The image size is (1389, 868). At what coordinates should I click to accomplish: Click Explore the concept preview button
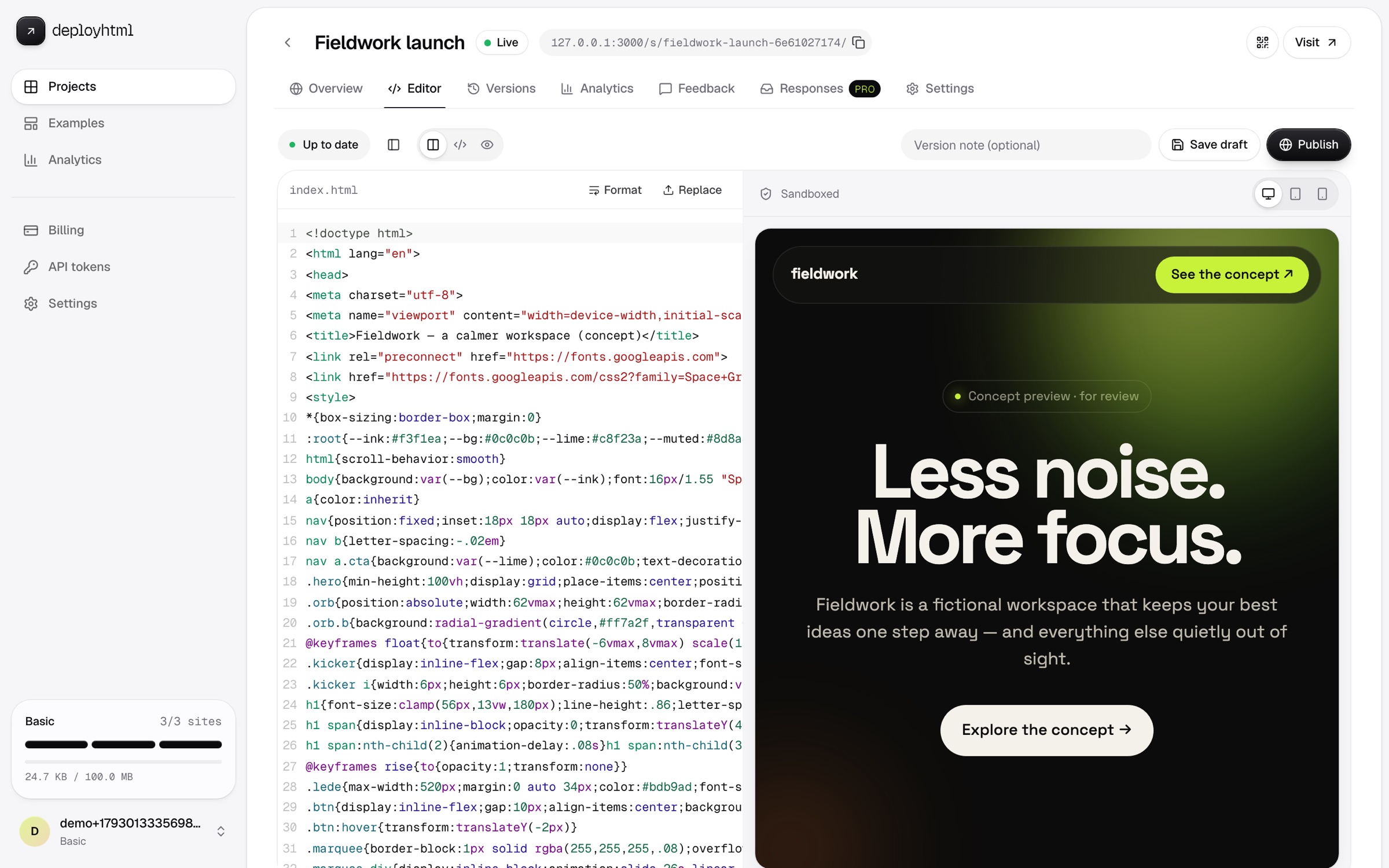click(1046, 730)
